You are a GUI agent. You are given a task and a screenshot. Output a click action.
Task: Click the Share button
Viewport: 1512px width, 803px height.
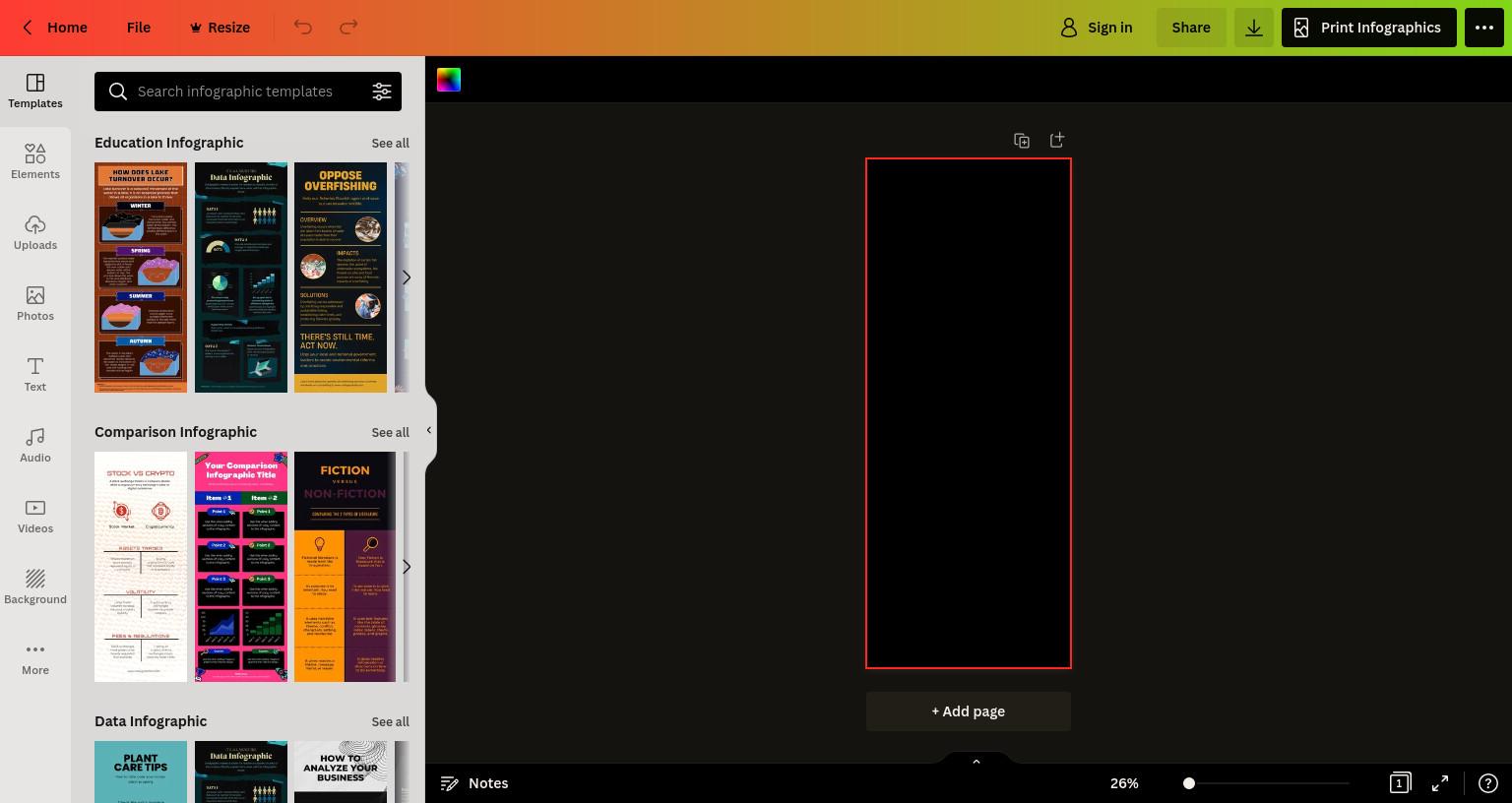1191,28
